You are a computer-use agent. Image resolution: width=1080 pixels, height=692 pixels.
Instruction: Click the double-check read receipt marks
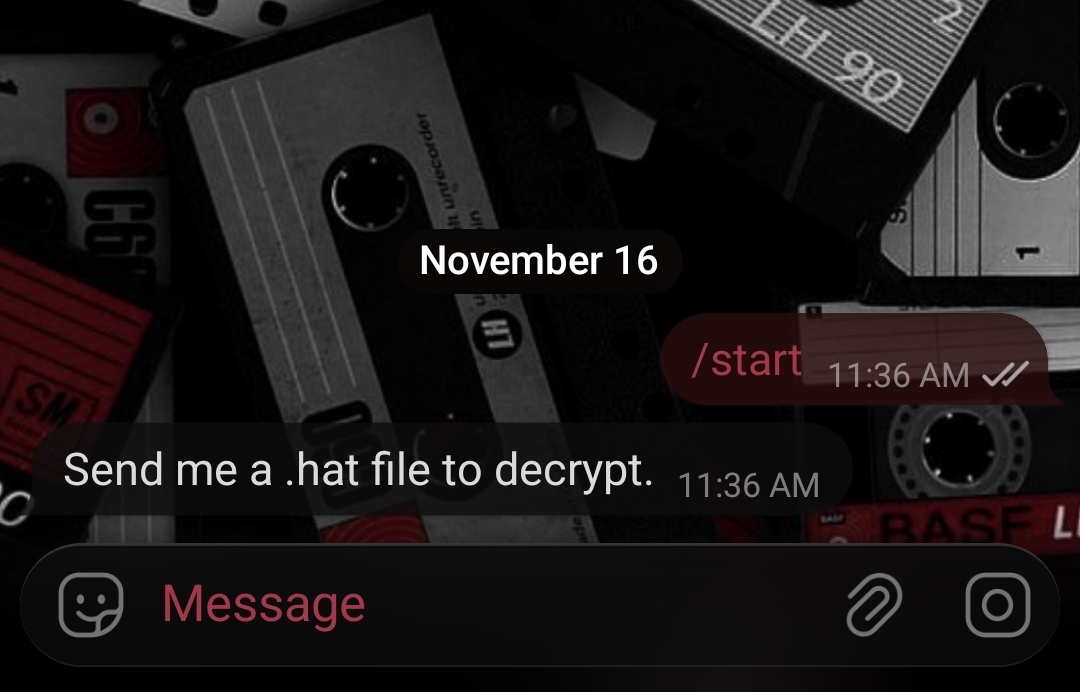tap(1005, 375)
